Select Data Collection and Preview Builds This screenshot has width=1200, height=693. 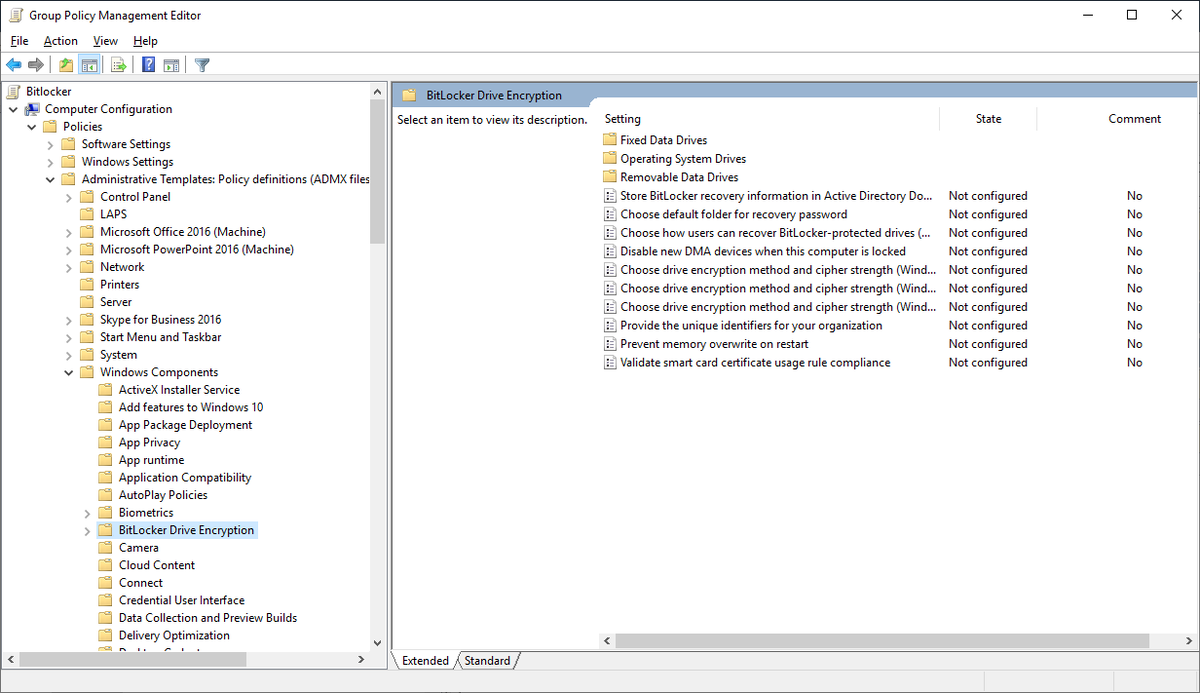[208, 618]
